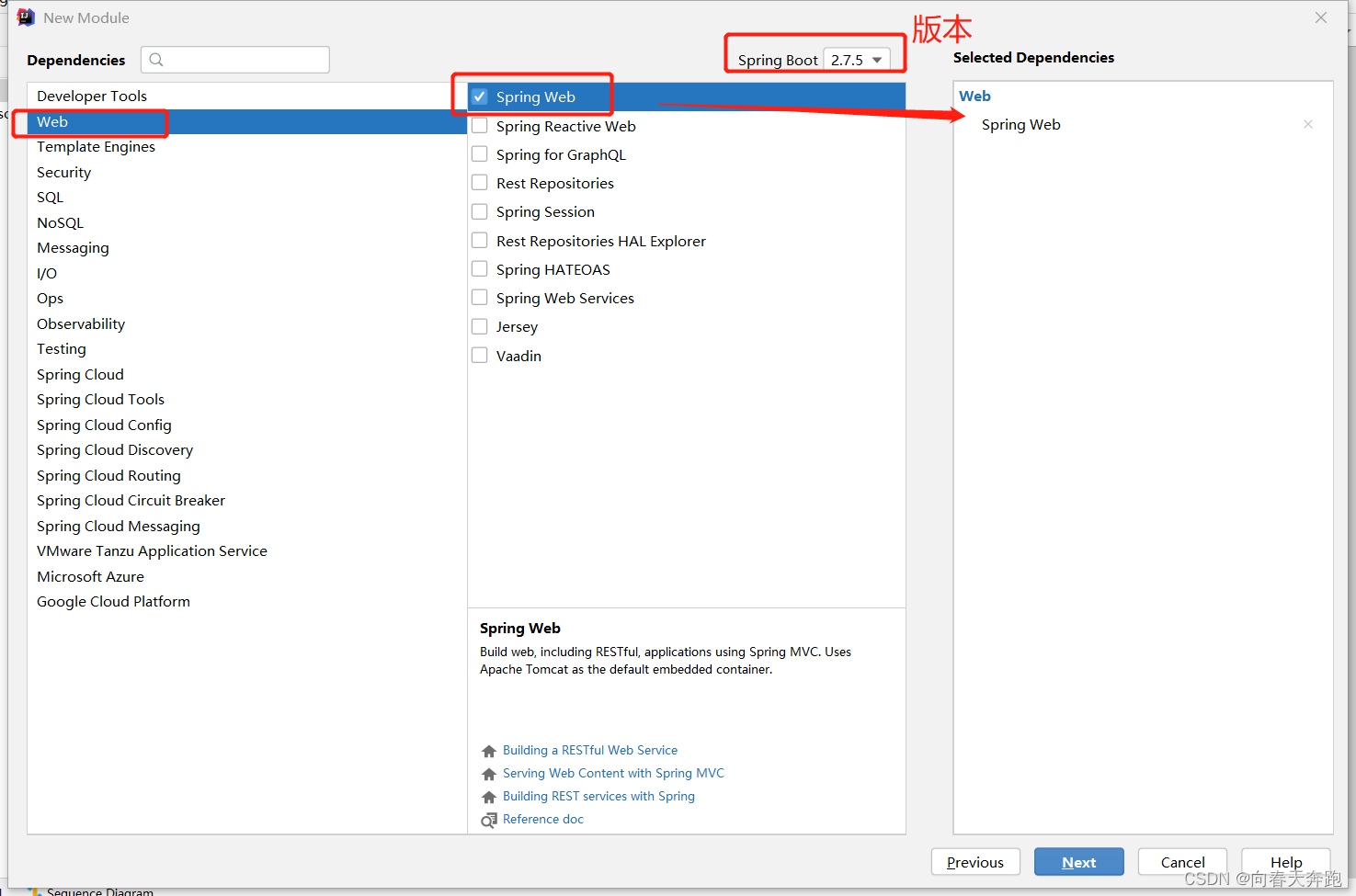Uncheck the Spring Web checkbox
The image size is (1356, 896).
480,96
